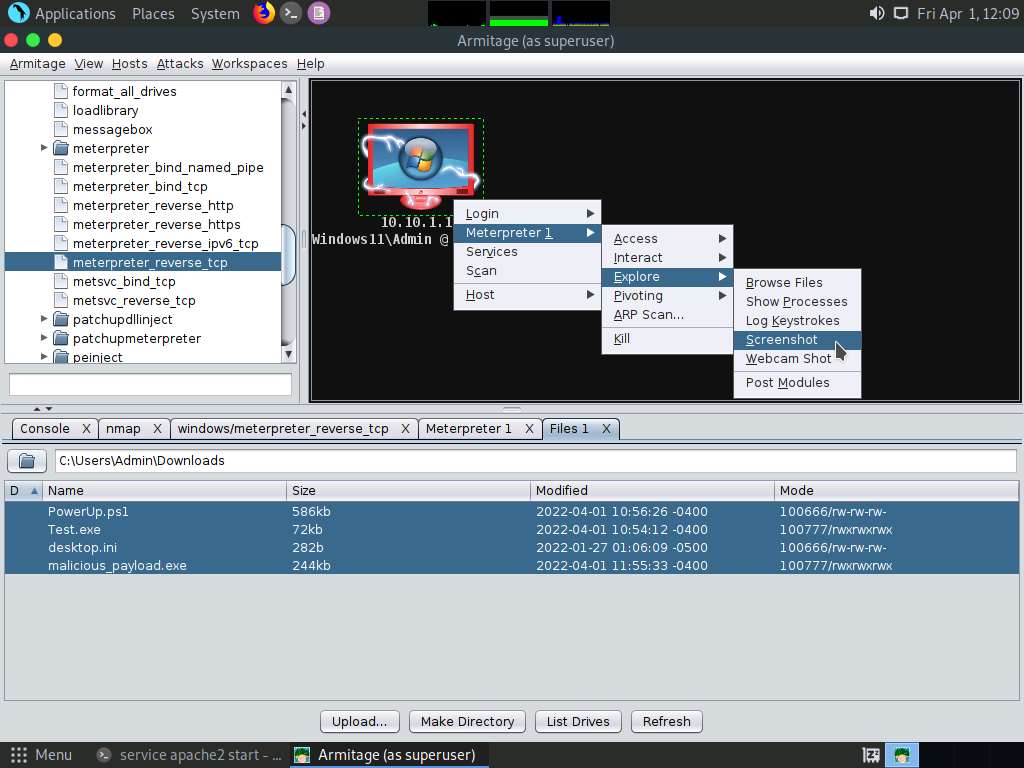
Task: Switch to the Console tab
Action: pyautogui.click(x=45, y=429)
